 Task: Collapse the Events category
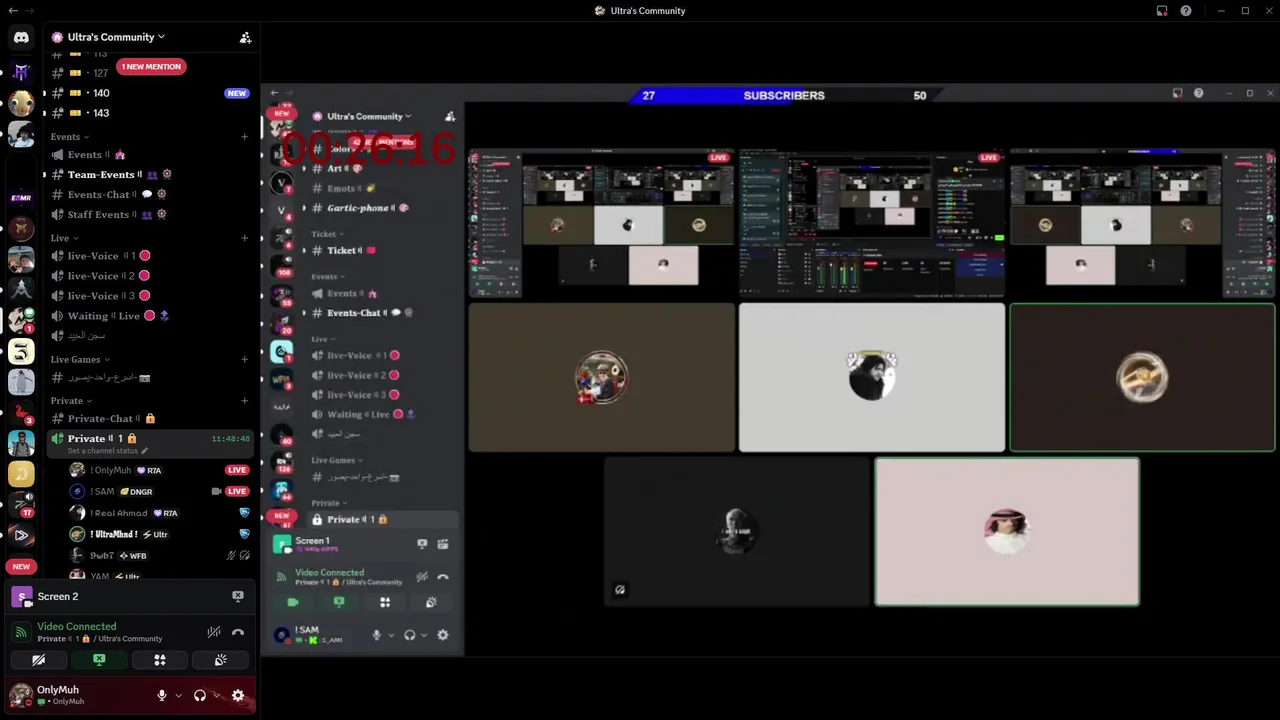70,137
